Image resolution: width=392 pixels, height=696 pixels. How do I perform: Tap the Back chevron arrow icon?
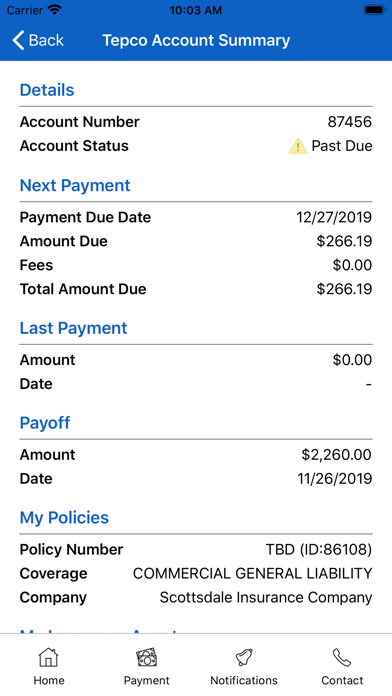coord(18,40)
